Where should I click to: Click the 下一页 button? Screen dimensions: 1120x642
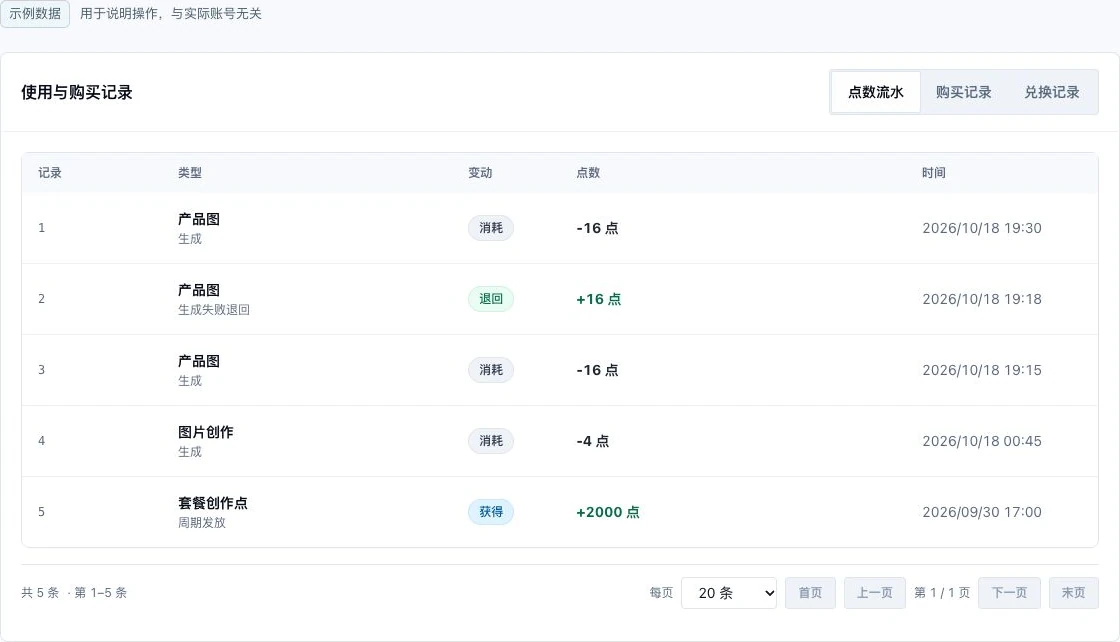1009,593
